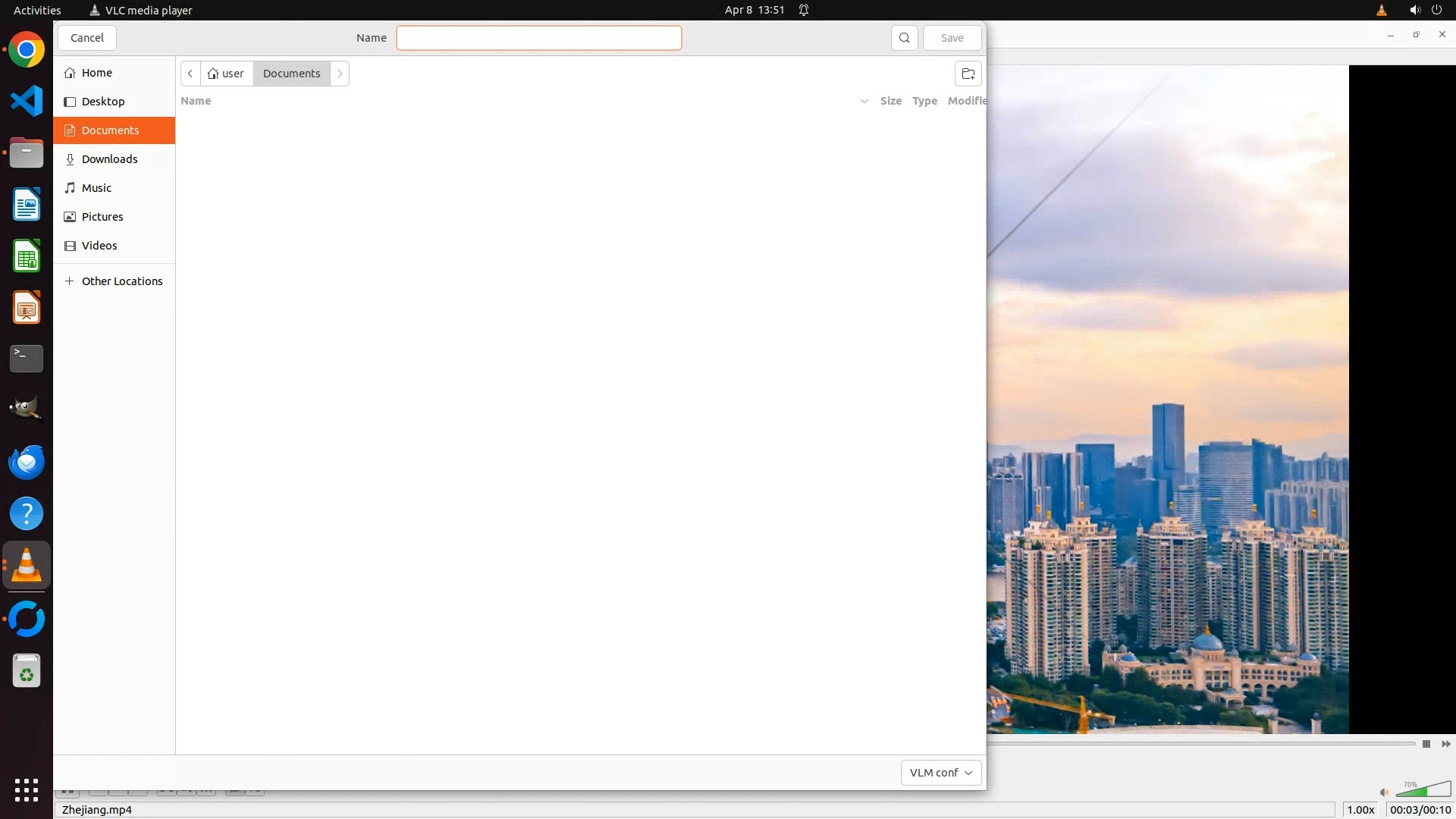
Task: Launch Visual Studio Code from dock
Action: pyautogui.click(x=27, y=102)
